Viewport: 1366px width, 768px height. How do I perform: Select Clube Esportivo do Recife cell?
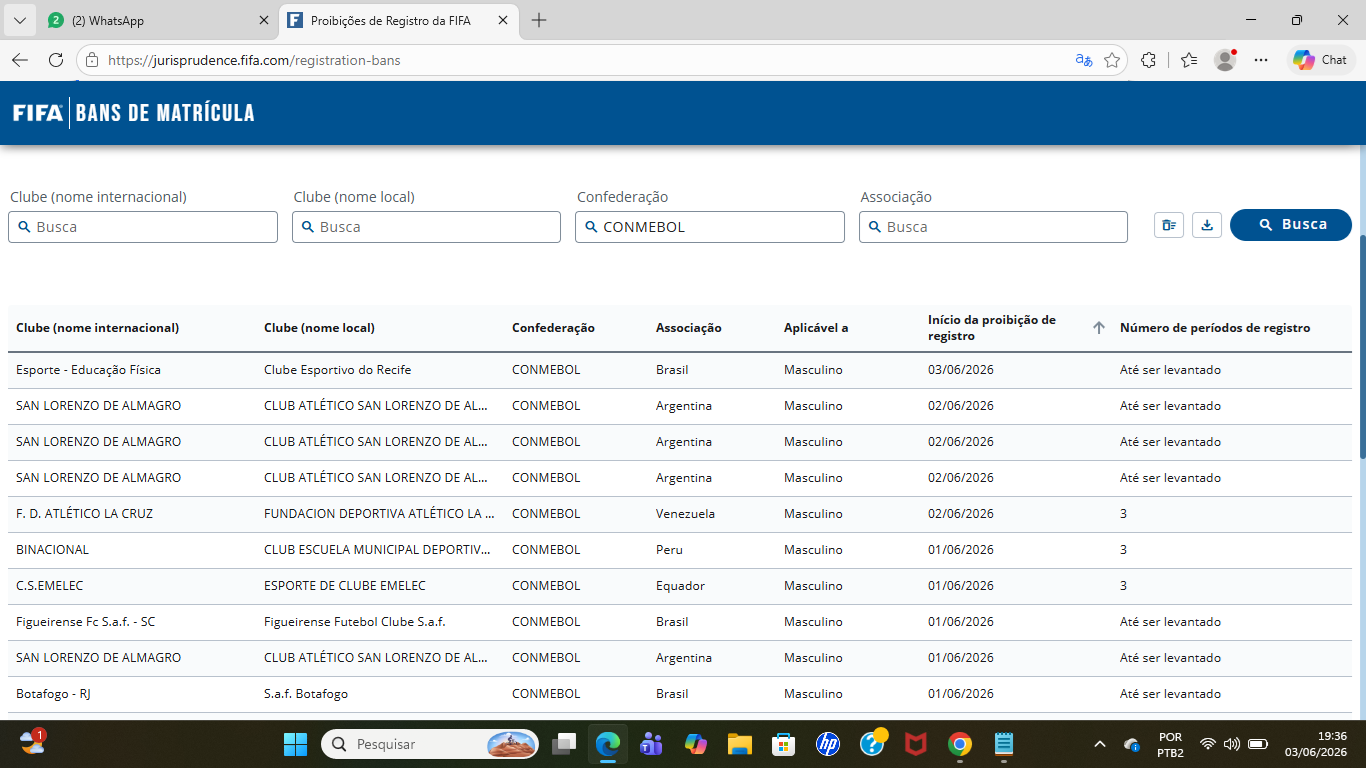coord(337,370)
